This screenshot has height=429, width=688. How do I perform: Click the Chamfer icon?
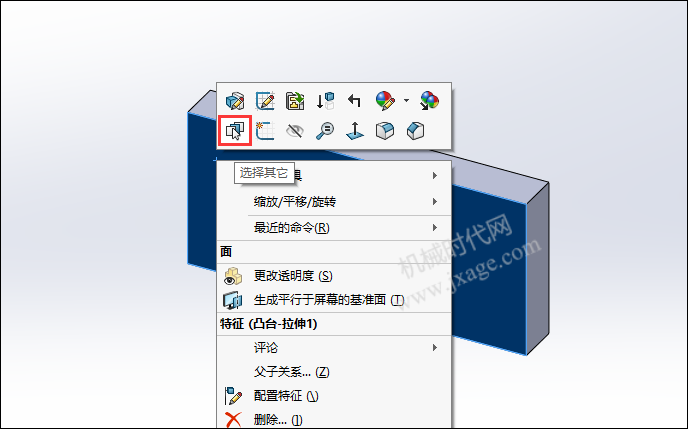[x=415, y=131]
